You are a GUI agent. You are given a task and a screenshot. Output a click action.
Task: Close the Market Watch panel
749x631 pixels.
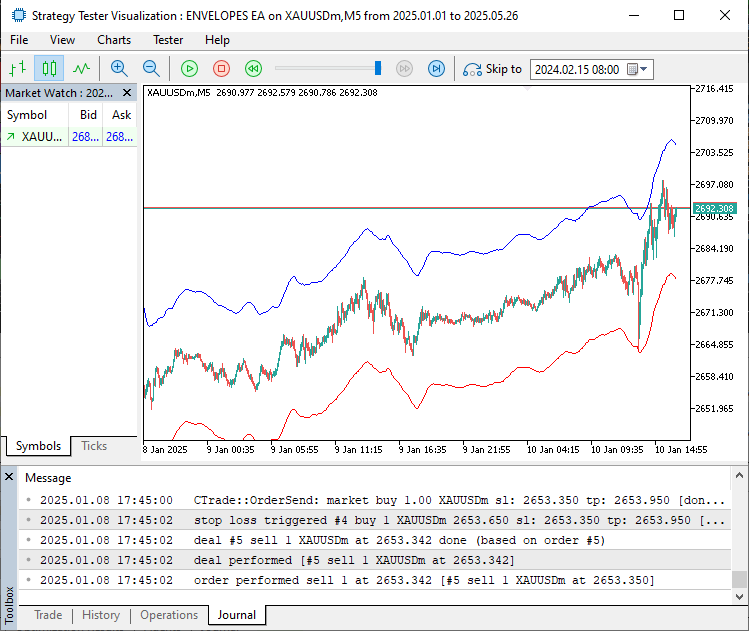(x=129, y=93)
